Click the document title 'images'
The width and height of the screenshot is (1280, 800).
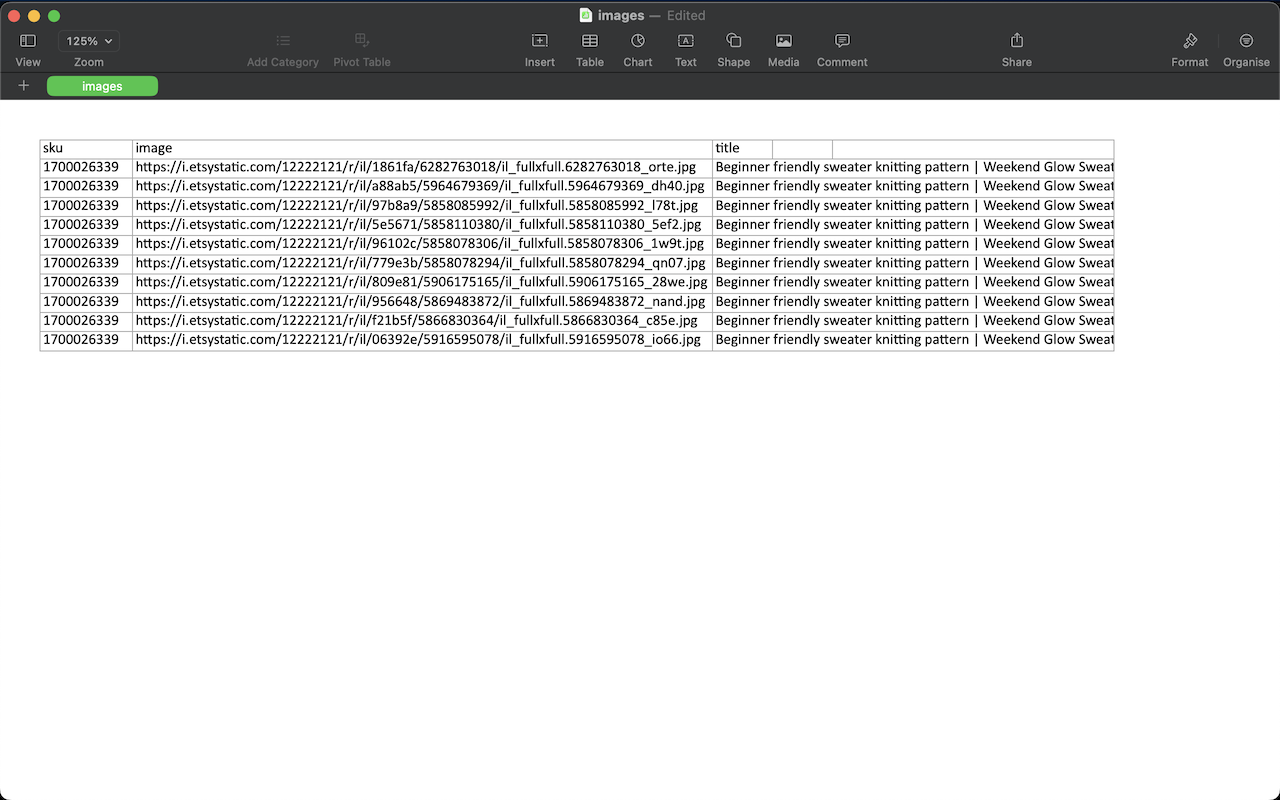pyautogui.click(x=621, y=15)
